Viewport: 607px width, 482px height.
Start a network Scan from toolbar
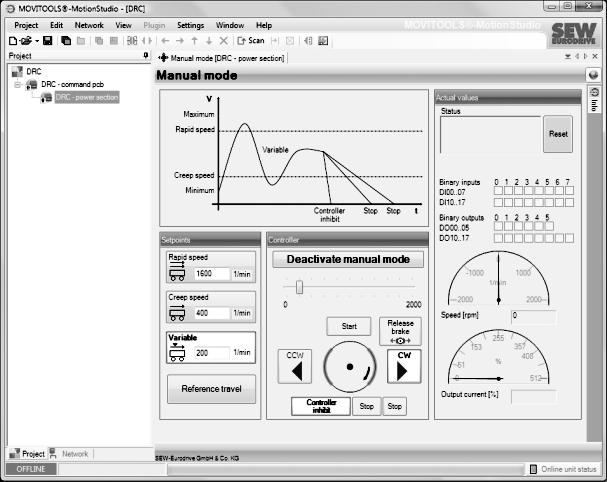click(251, 41)
